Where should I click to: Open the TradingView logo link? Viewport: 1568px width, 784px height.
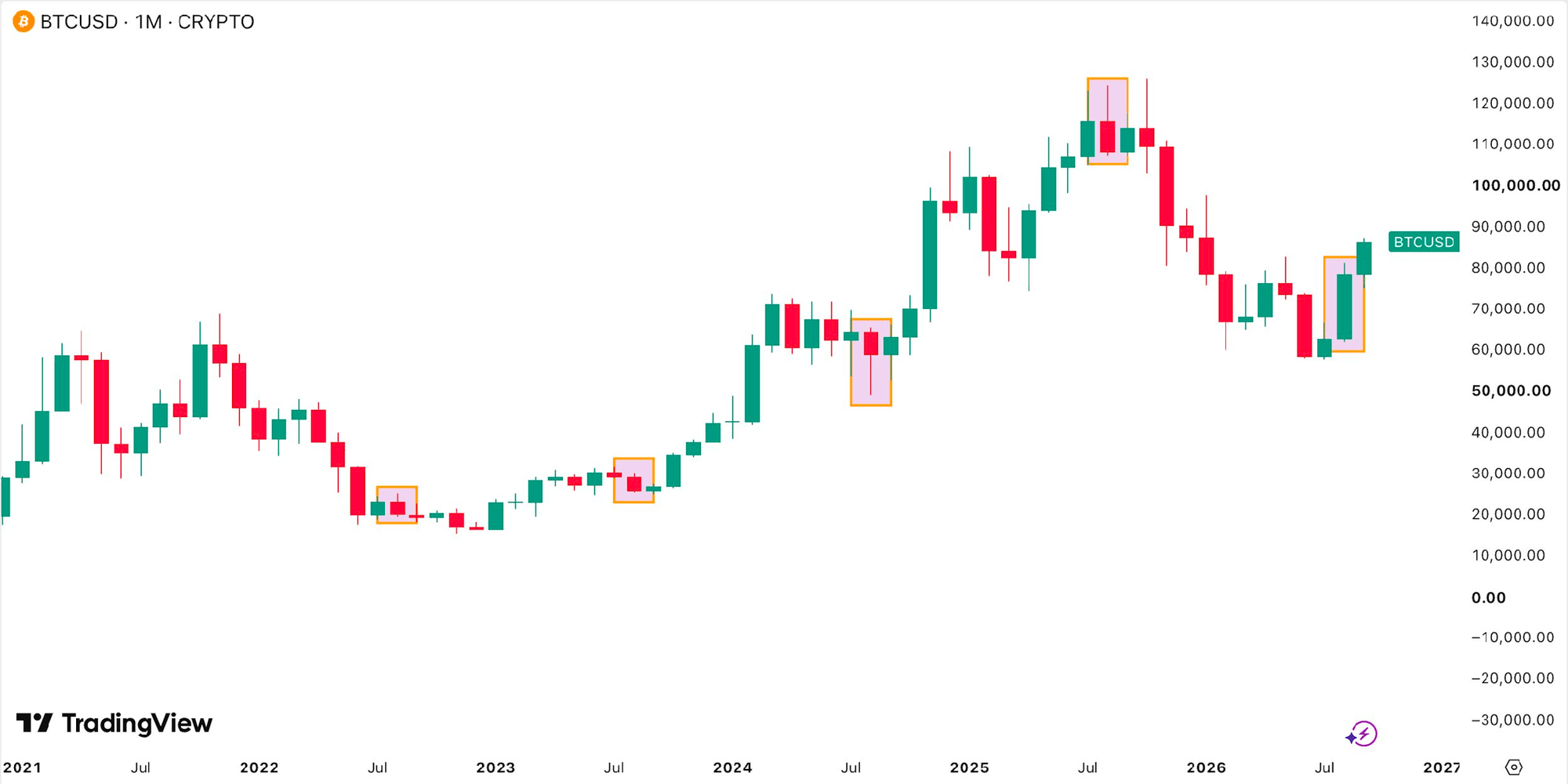[114, 723]
